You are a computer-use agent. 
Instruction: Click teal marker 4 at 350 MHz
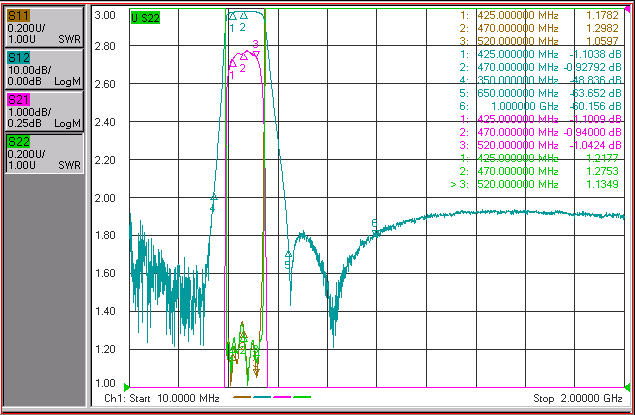[x=214, y=198]
